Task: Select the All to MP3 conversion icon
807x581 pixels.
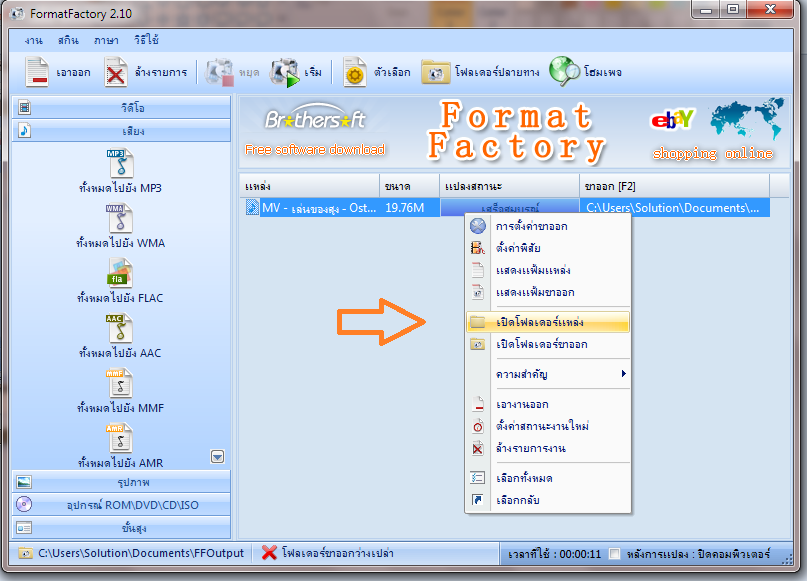Action: click(120, 163)
